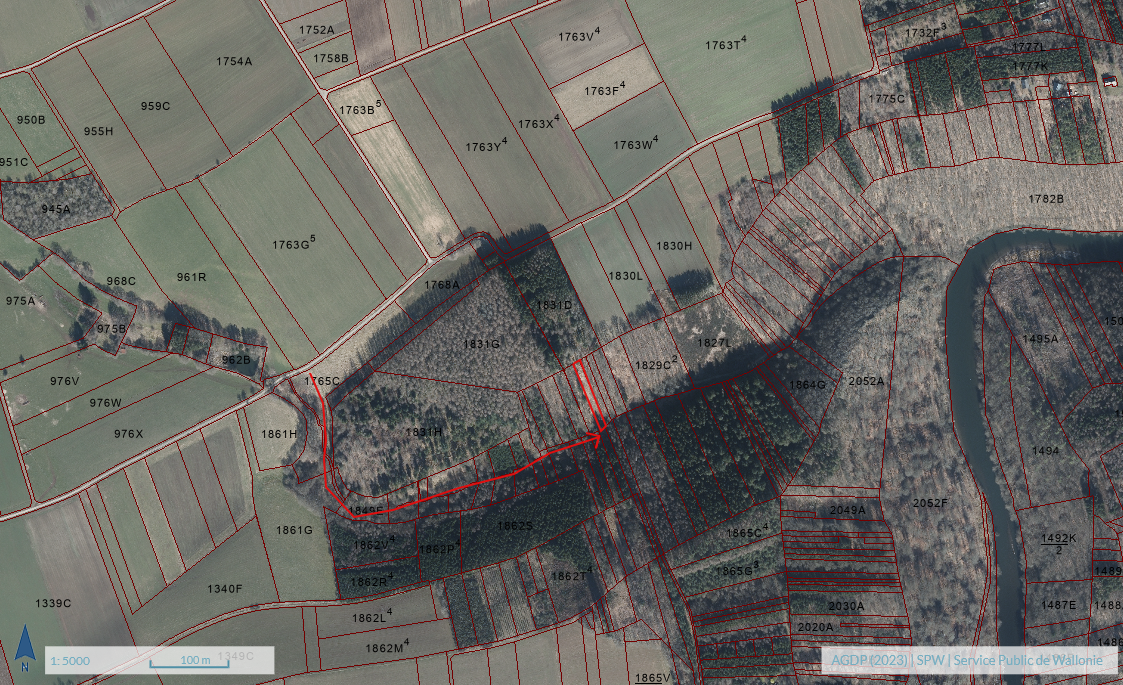Select the forest parcel 1831G
Screen dimensions: 1123x685
click(x=480, y=344)
